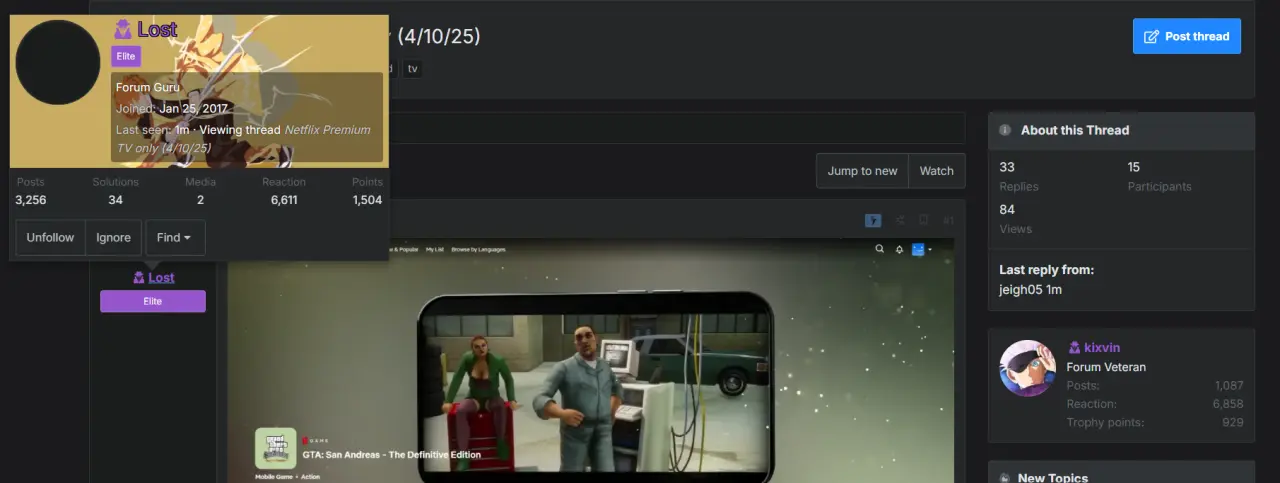Click the Forum Guru title in popup

[x=148, y=88]
